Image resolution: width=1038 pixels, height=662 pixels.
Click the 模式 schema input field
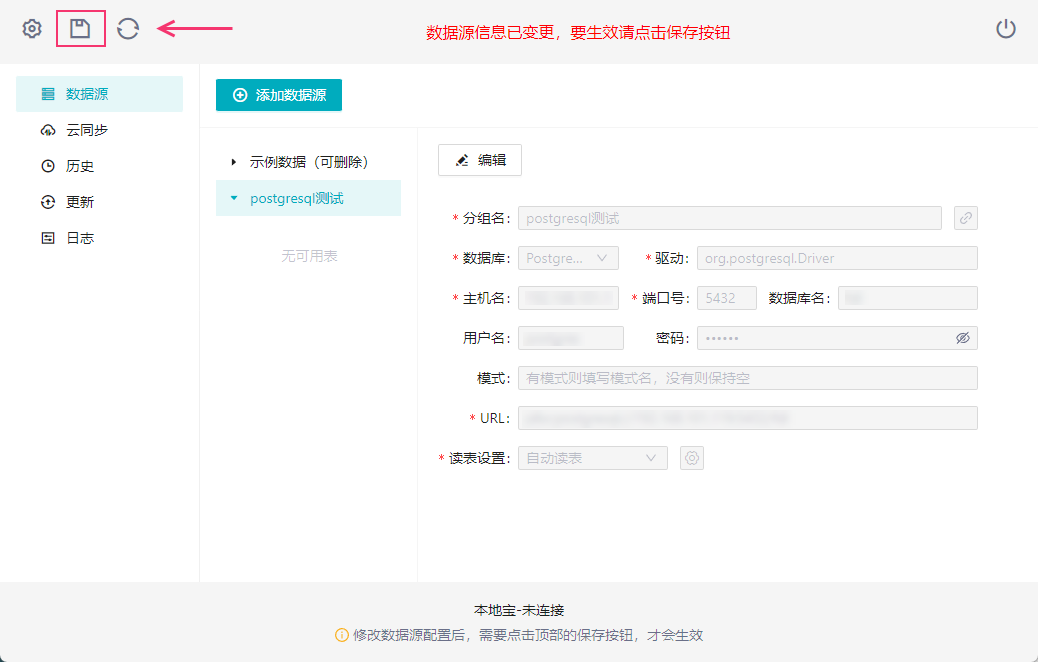(747, 378)
